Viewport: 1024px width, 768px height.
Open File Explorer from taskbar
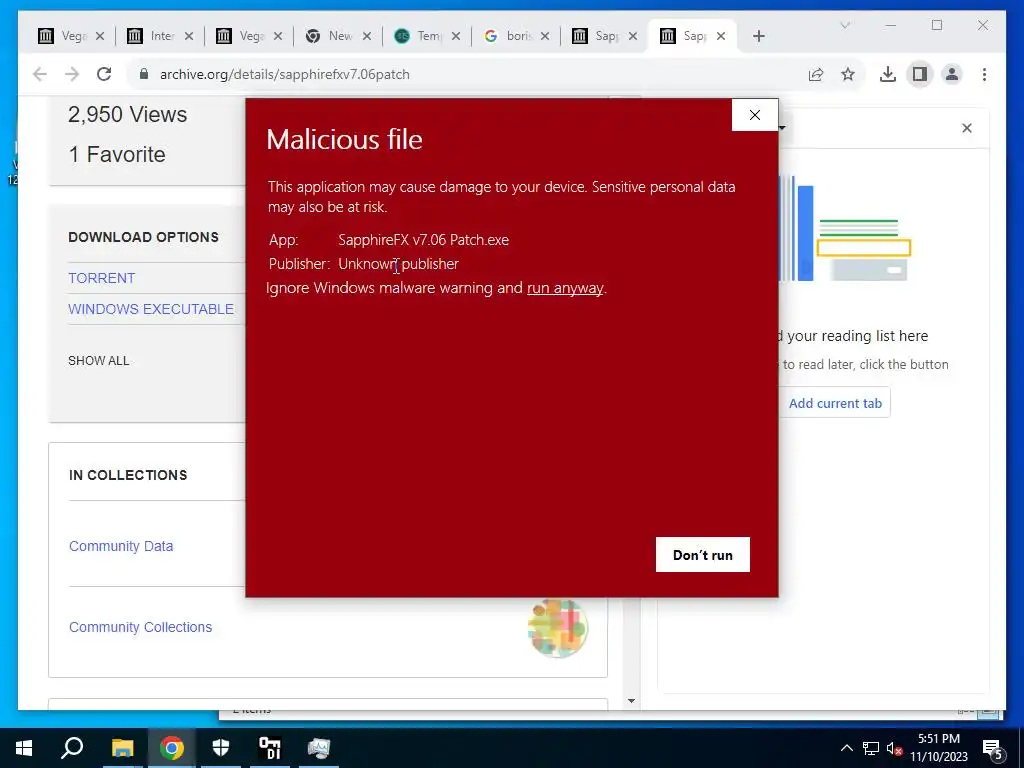(122, 748)
